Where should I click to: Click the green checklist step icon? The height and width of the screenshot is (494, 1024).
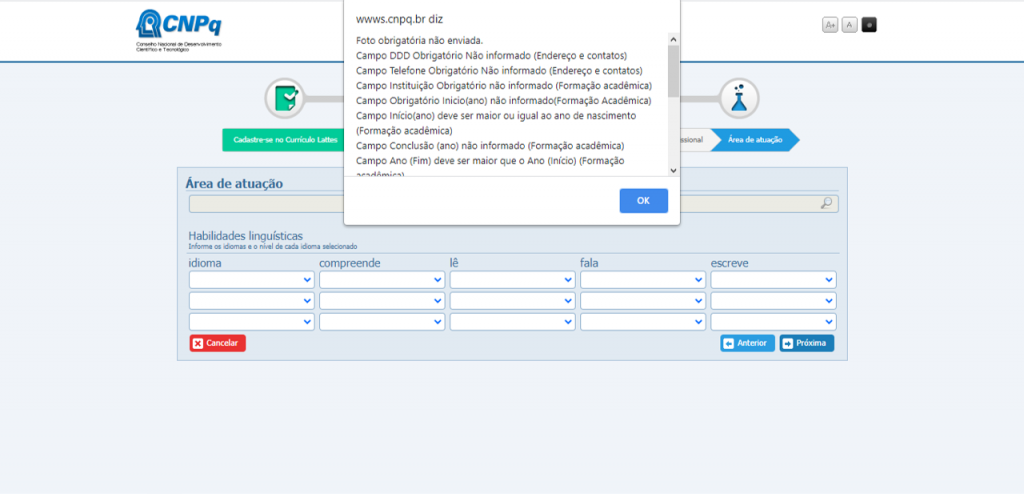[285, 97]
